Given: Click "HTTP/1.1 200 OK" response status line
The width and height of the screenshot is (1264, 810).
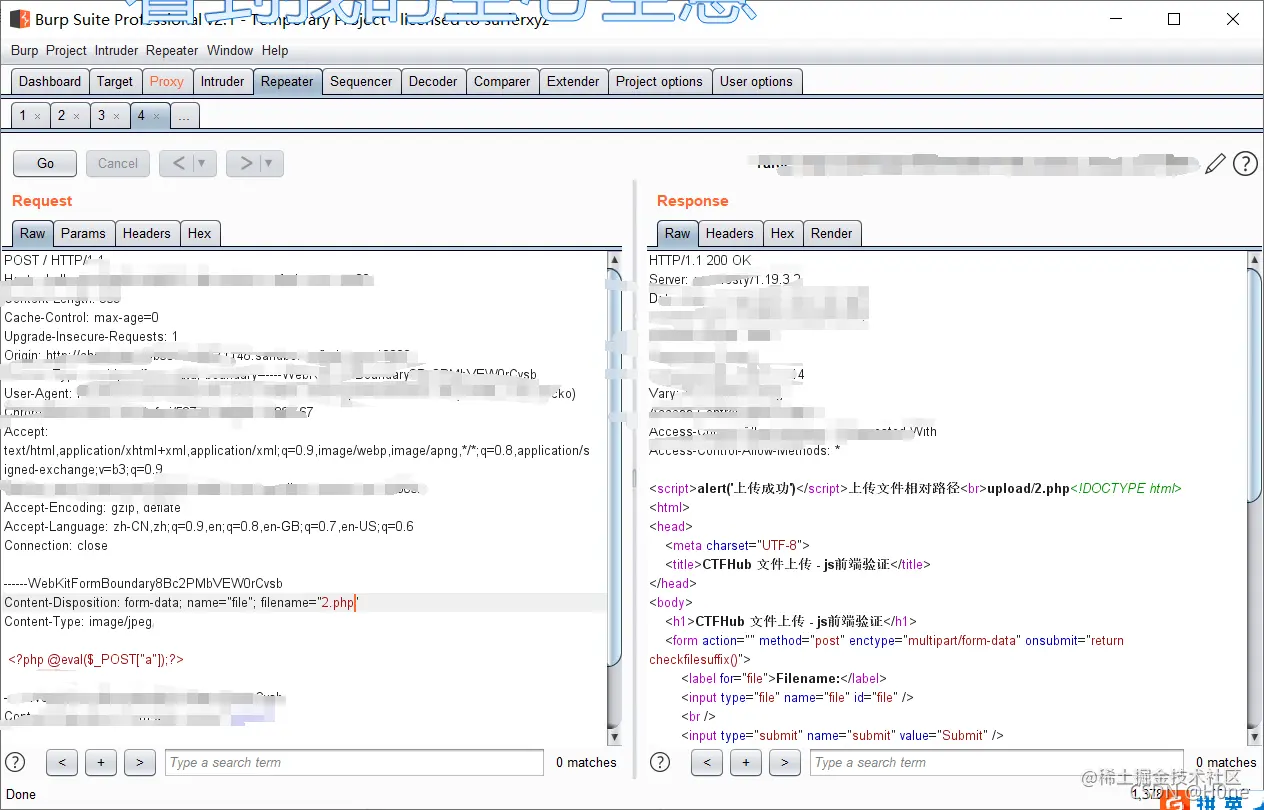Looking at the screenshot, I should pos(700,260).
